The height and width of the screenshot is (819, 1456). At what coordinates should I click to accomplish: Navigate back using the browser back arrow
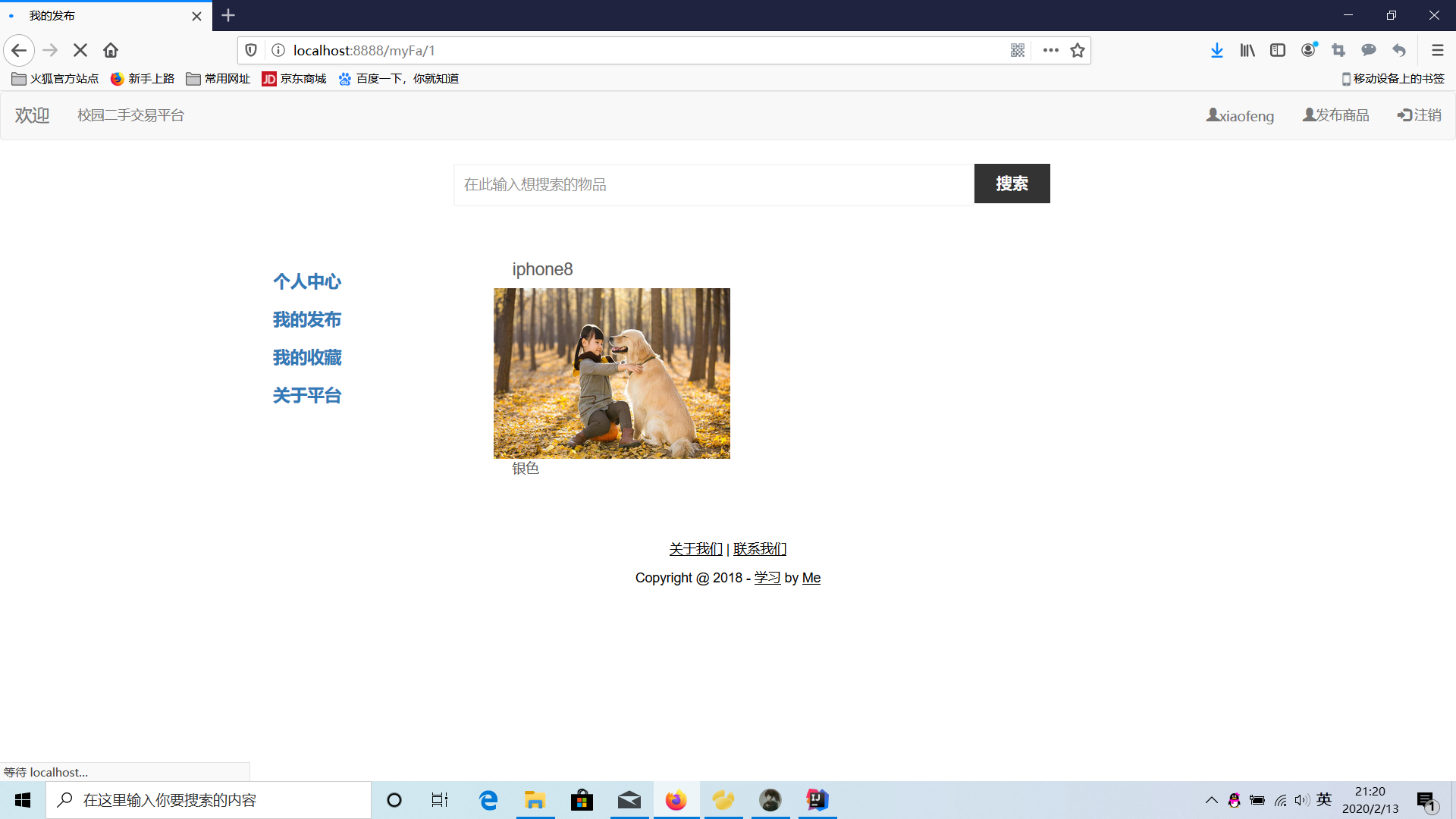click(x=18, y=50)
